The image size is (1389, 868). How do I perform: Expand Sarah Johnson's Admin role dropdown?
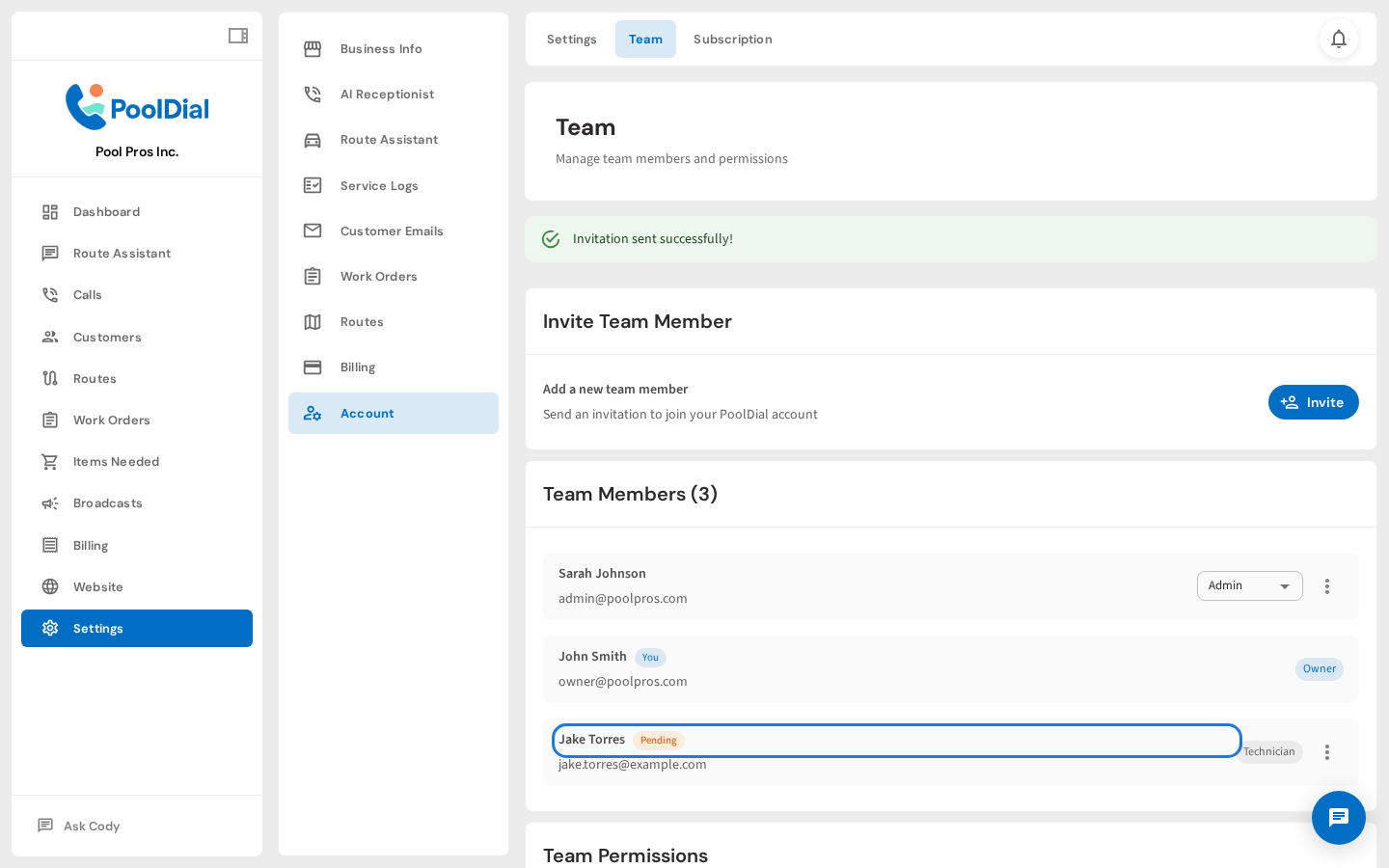coord(1249,586)
